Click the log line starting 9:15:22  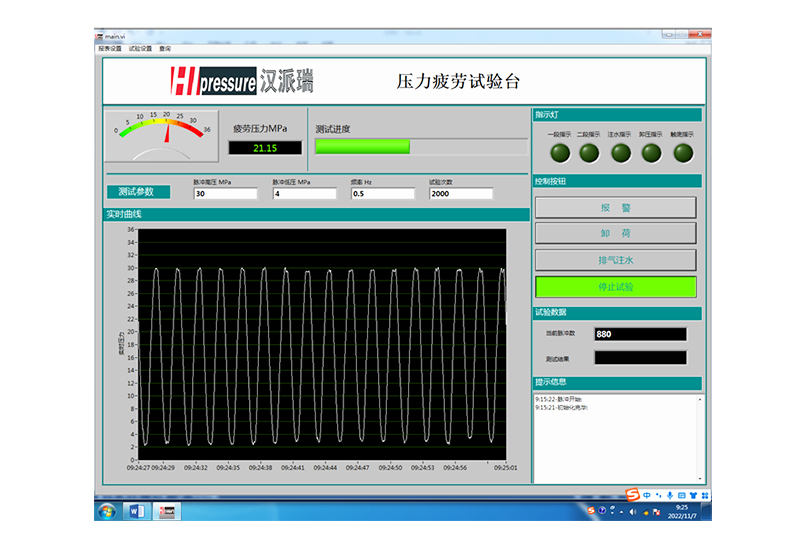coord(558,399)
